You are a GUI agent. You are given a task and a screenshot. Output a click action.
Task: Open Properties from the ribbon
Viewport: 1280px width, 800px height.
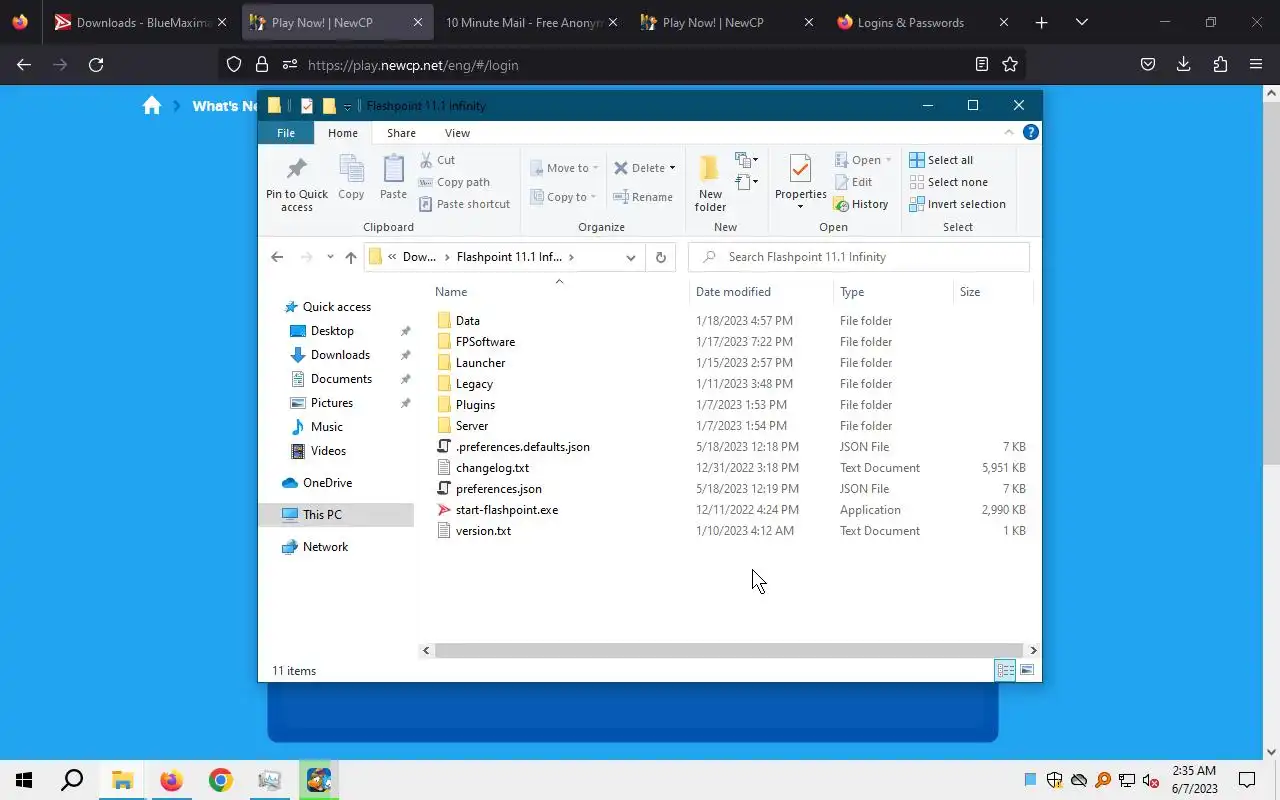(x=800, y=184)
